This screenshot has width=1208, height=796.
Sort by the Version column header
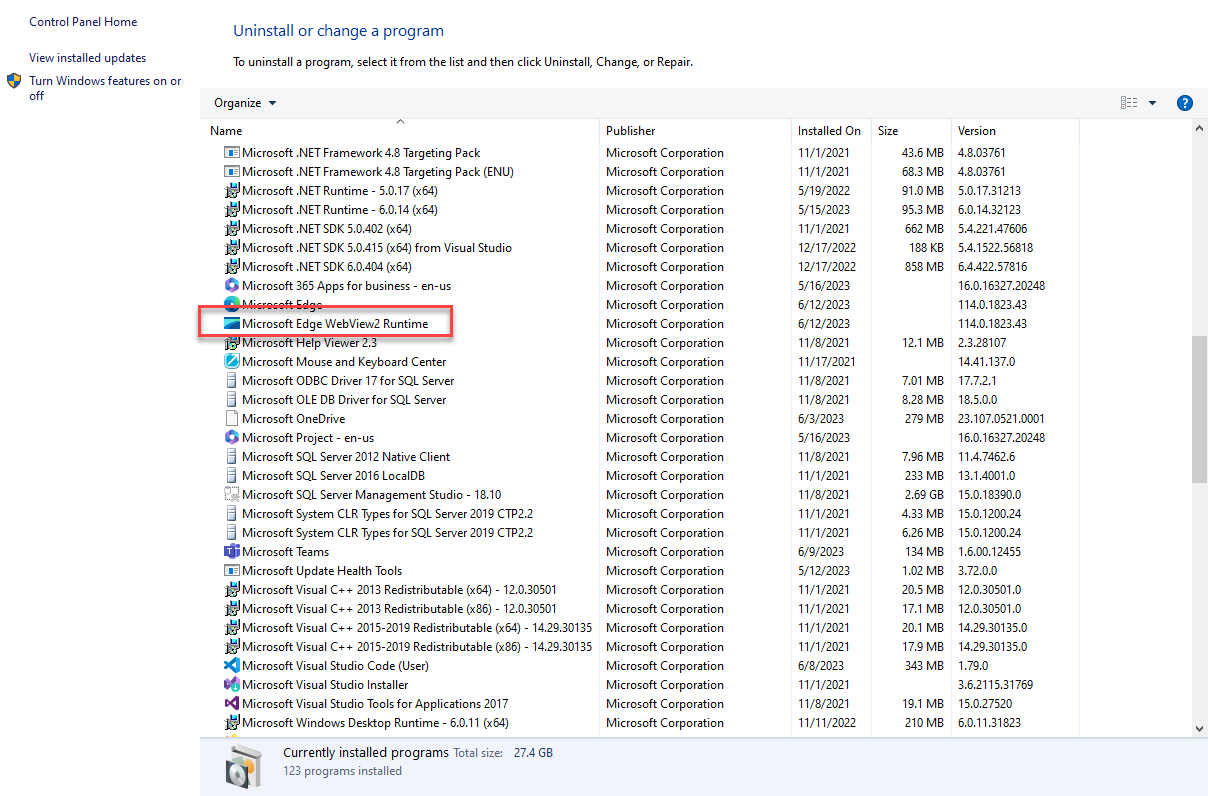[x=1015, y=131]
